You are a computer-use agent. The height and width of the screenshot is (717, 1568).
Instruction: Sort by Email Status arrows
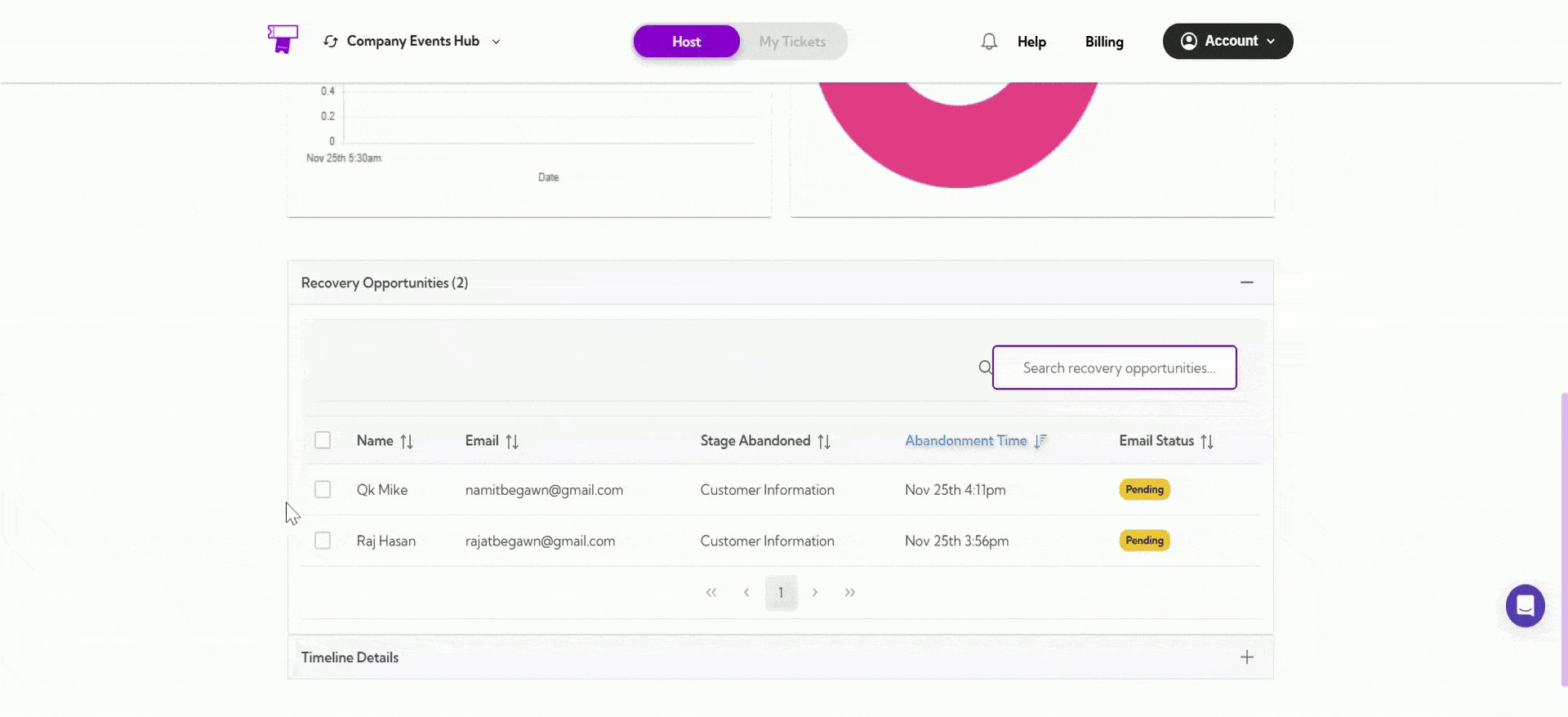click(x=1207, y=442)
